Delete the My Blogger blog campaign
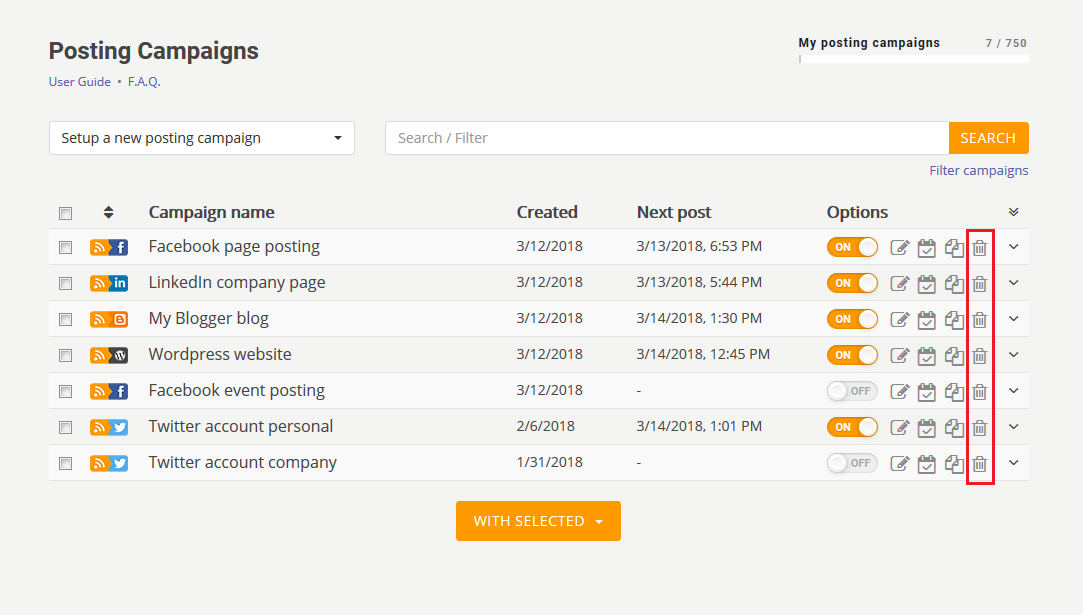This screenshot has height=615, width=1083. (x=979, y=319)
